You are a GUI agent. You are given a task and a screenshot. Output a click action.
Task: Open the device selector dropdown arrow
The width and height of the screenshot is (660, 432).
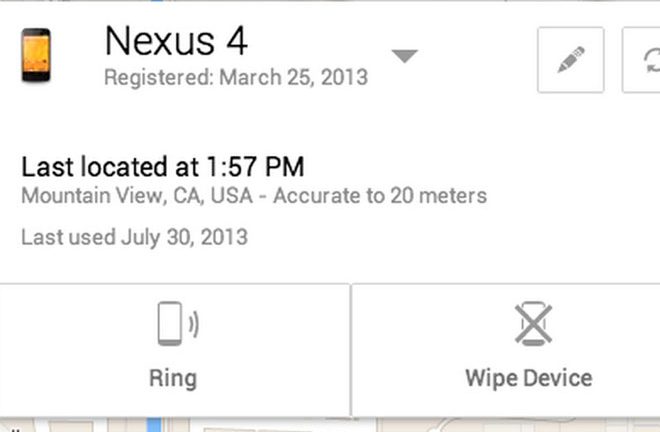click(x=405, y=56)
